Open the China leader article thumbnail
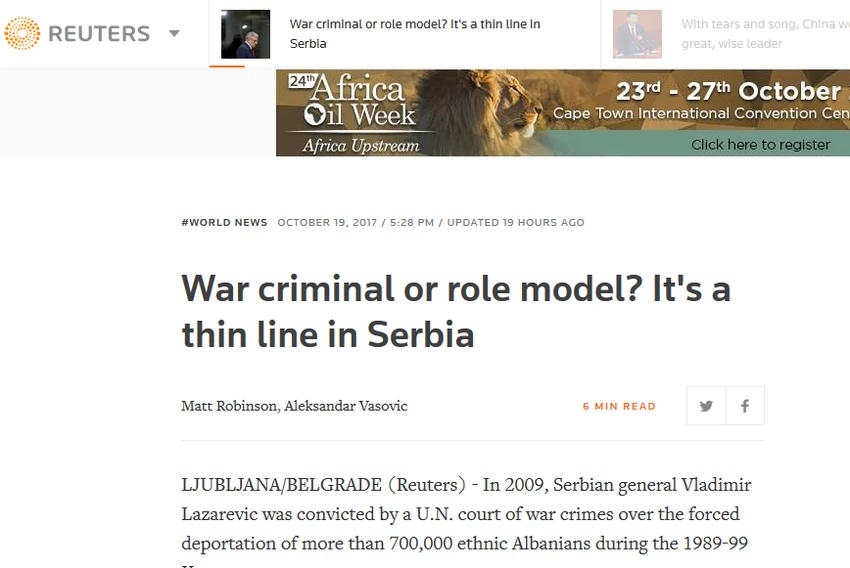Screen dimensions: 850x568 [638, 34]
